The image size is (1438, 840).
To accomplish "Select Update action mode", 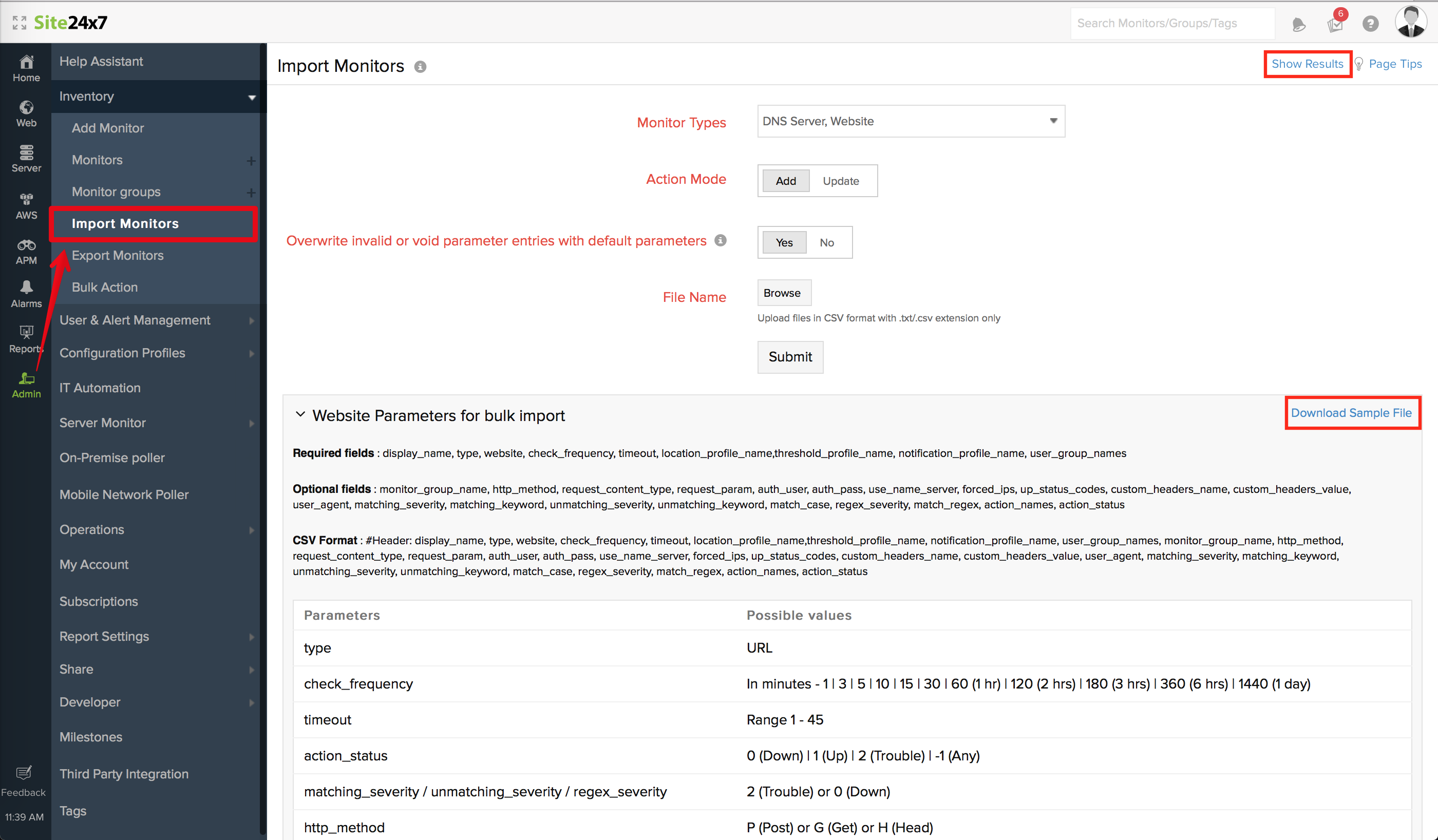I will [841, 181].
